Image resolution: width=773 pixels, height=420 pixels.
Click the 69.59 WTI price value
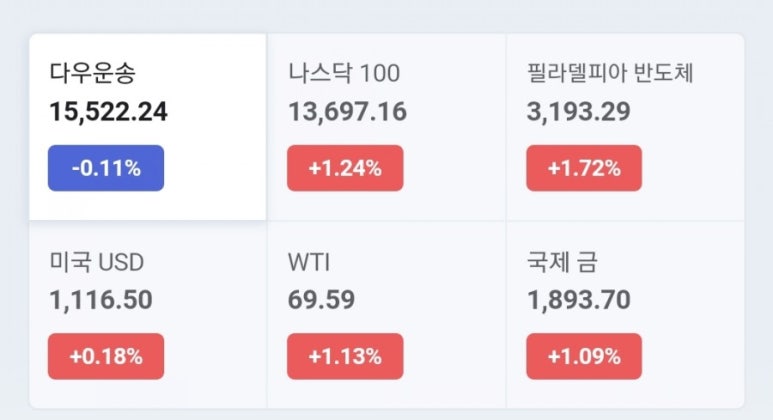pos(321,300)
